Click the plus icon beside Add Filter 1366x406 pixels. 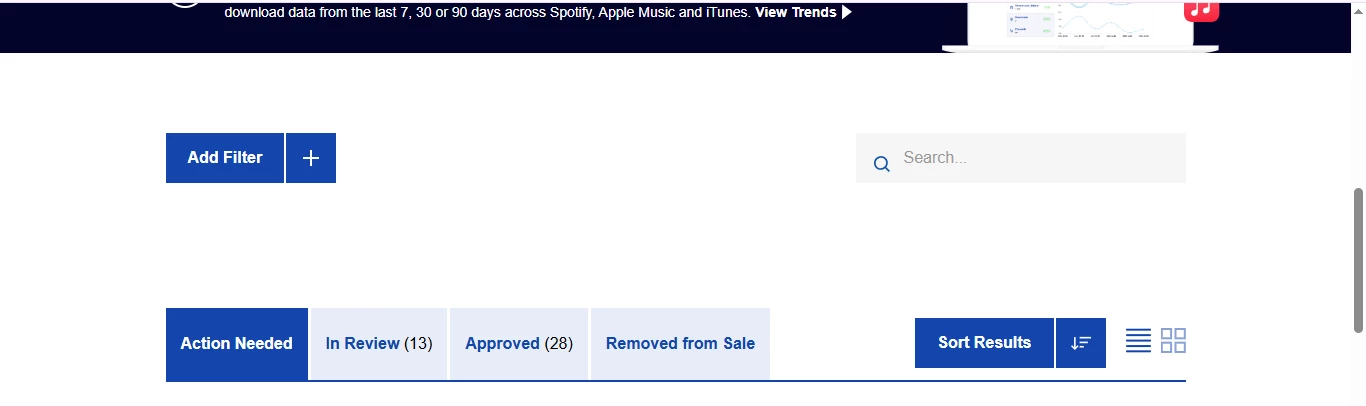tap(311, 158)
